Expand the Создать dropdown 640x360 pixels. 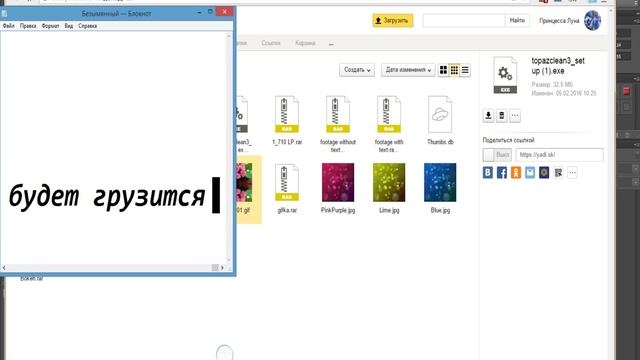click(x=357, y=70)
